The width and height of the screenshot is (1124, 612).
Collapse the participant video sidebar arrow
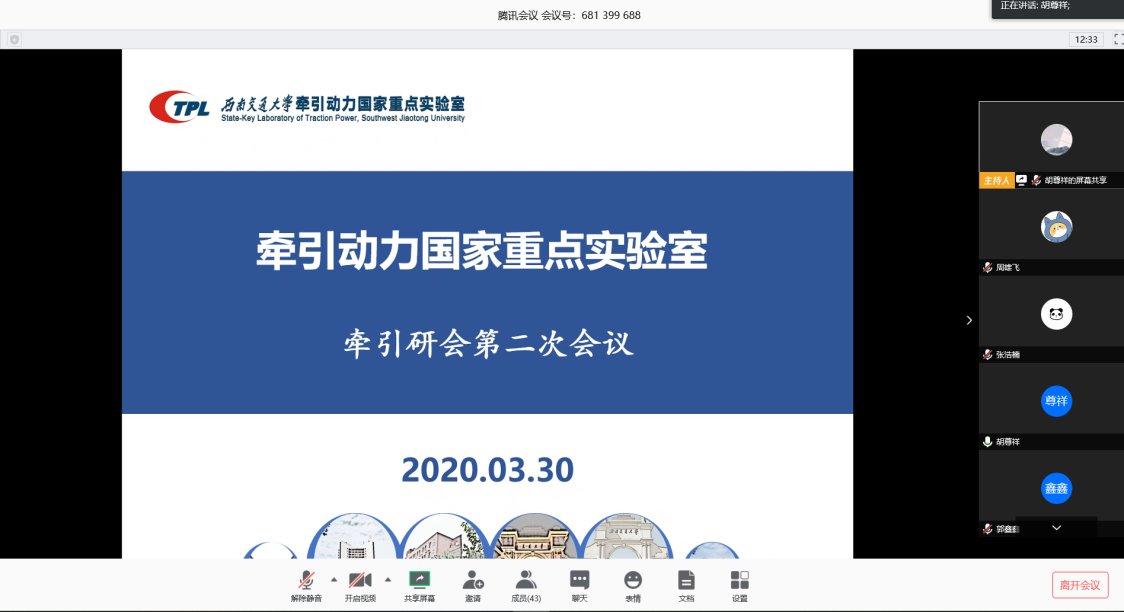tap(967, 320)
